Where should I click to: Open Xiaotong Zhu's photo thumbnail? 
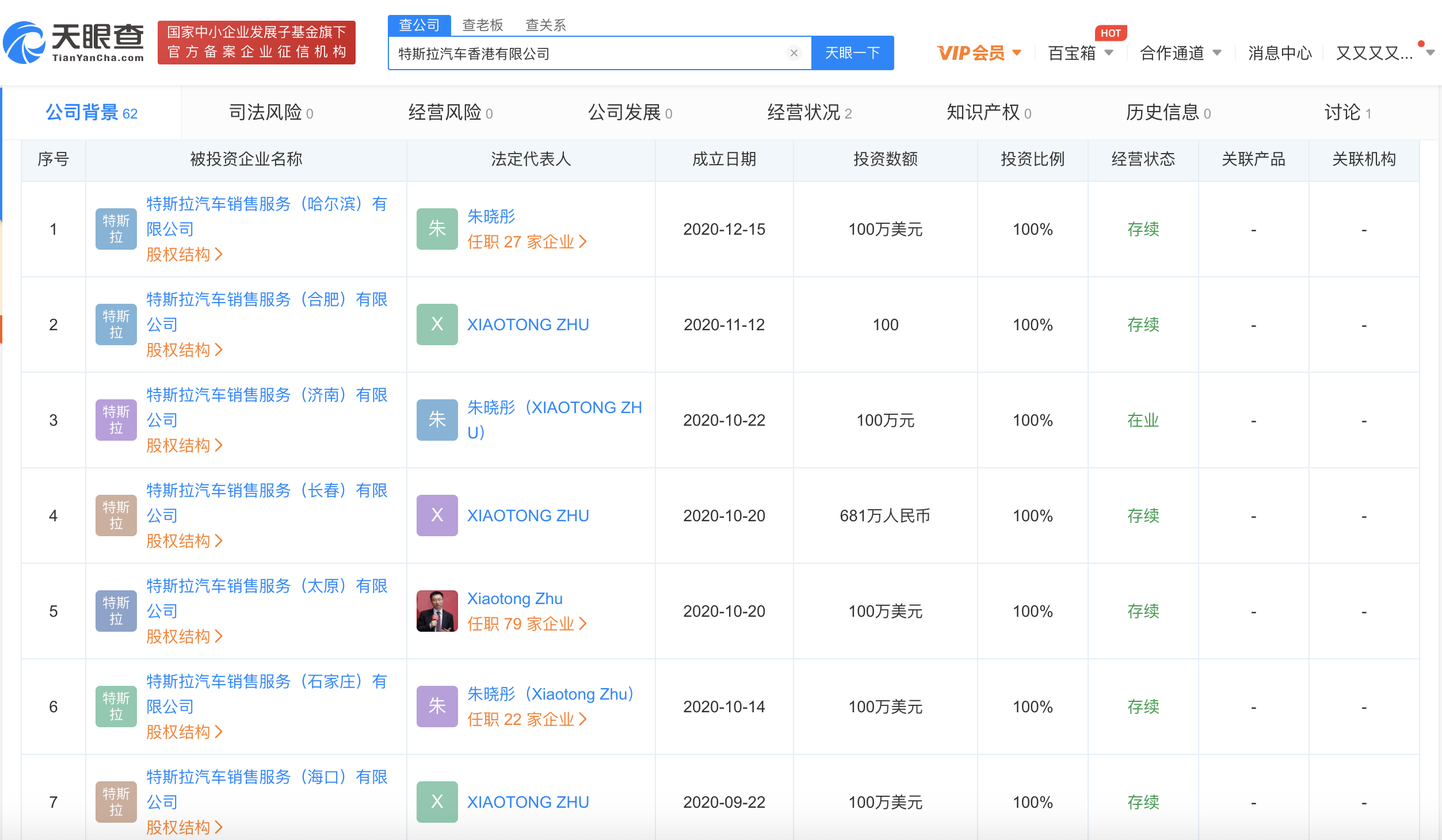tap(437, 611)
